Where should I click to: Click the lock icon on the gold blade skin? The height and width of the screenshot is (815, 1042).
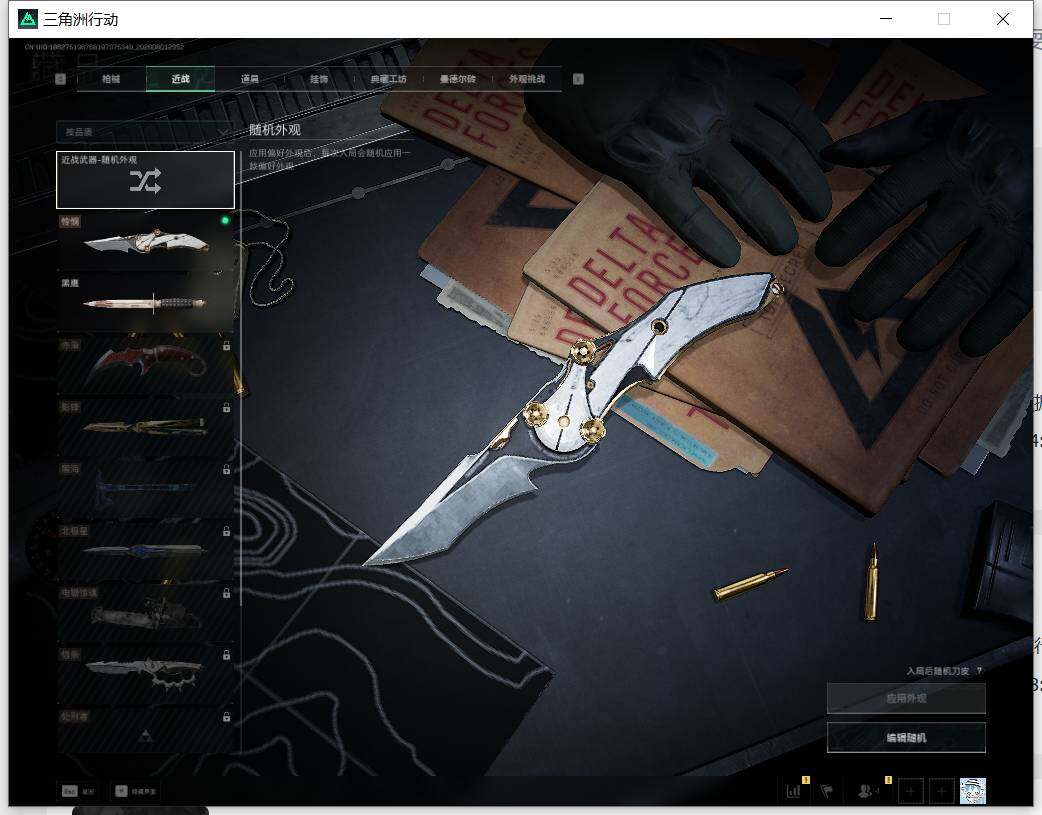coord(227,408)
